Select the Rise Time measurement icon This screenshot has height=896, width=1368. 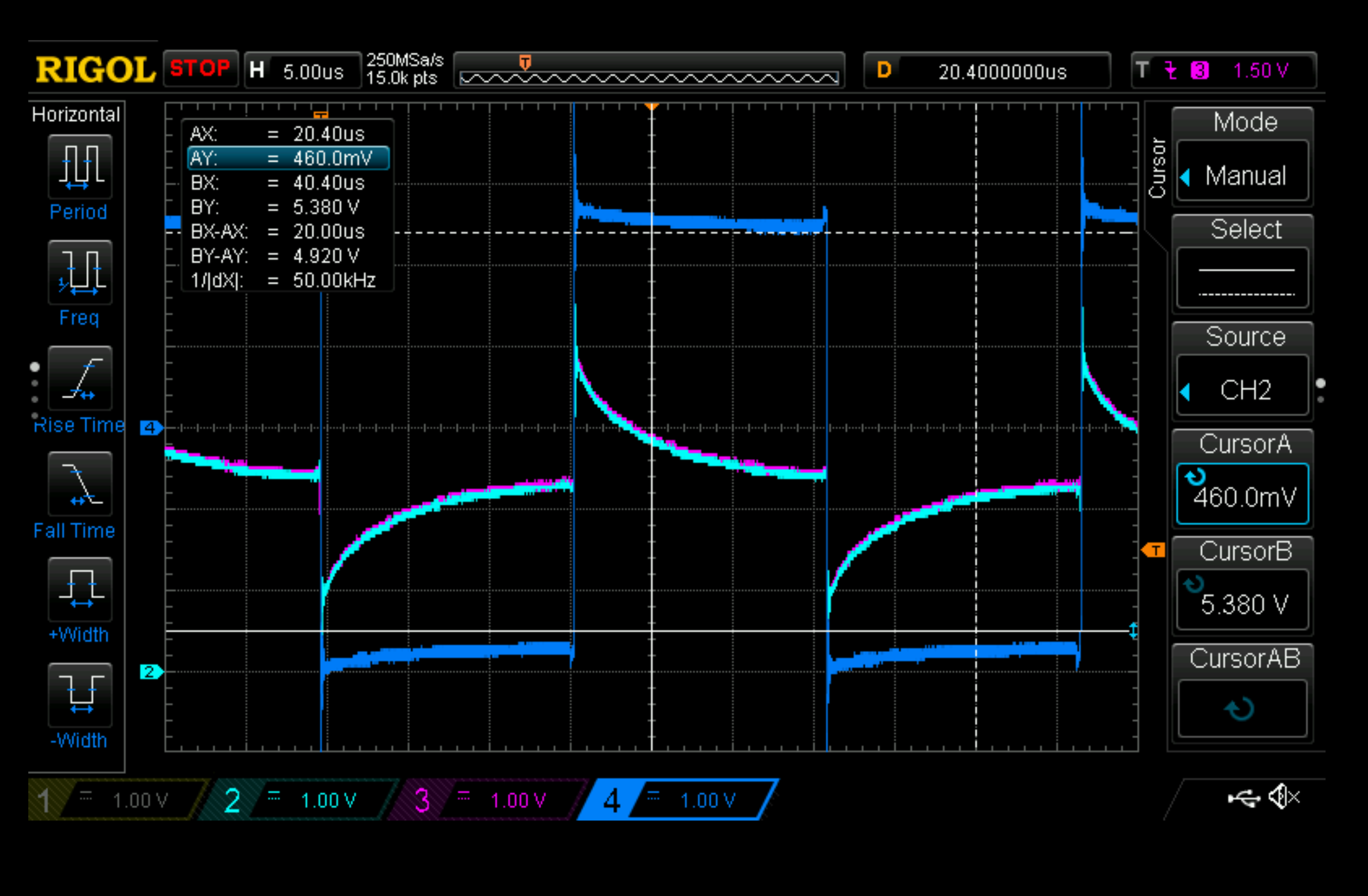point(80,378)
